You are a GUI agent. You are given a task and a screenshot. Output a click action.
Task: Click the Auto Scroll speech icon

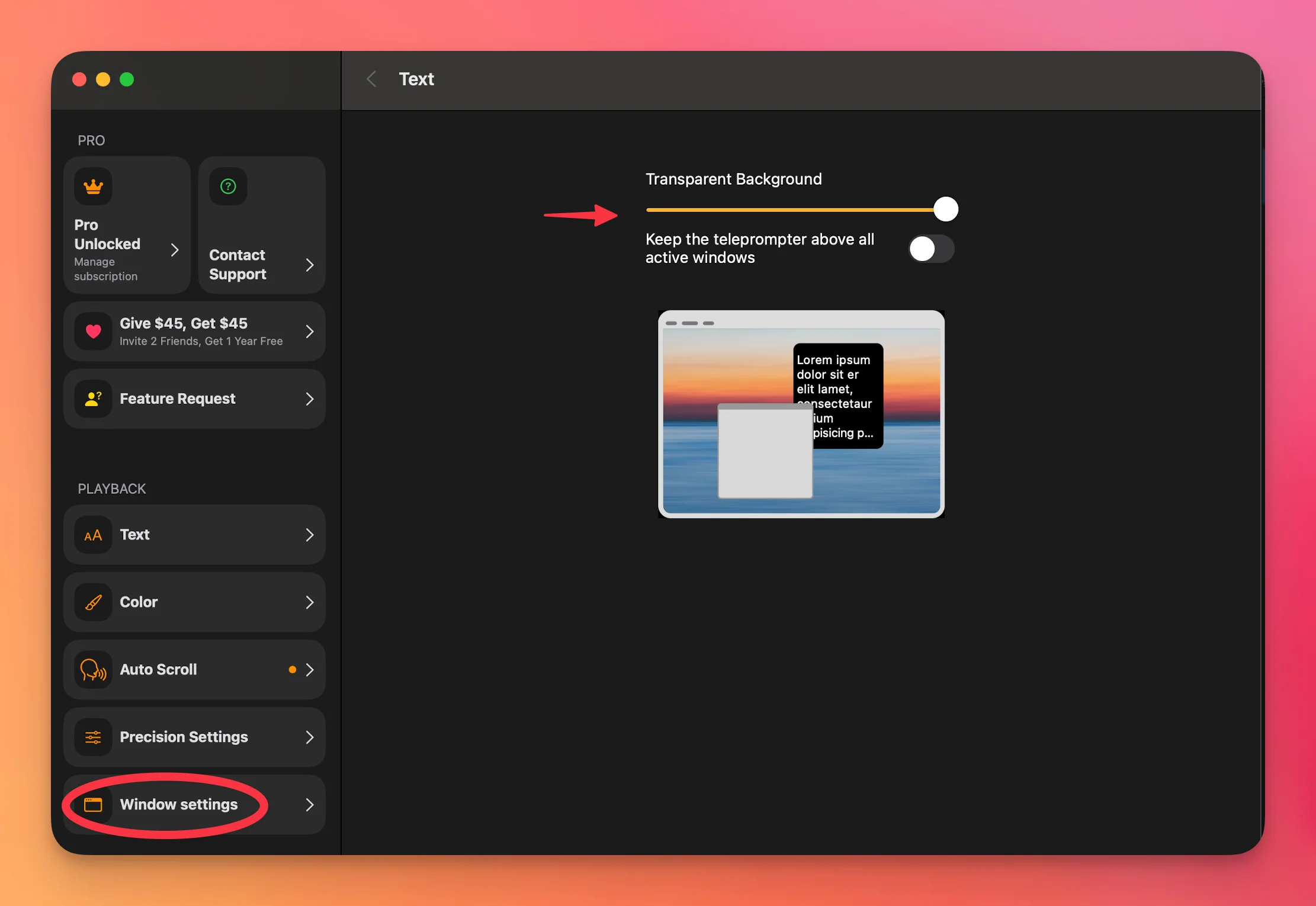[93, 670]
